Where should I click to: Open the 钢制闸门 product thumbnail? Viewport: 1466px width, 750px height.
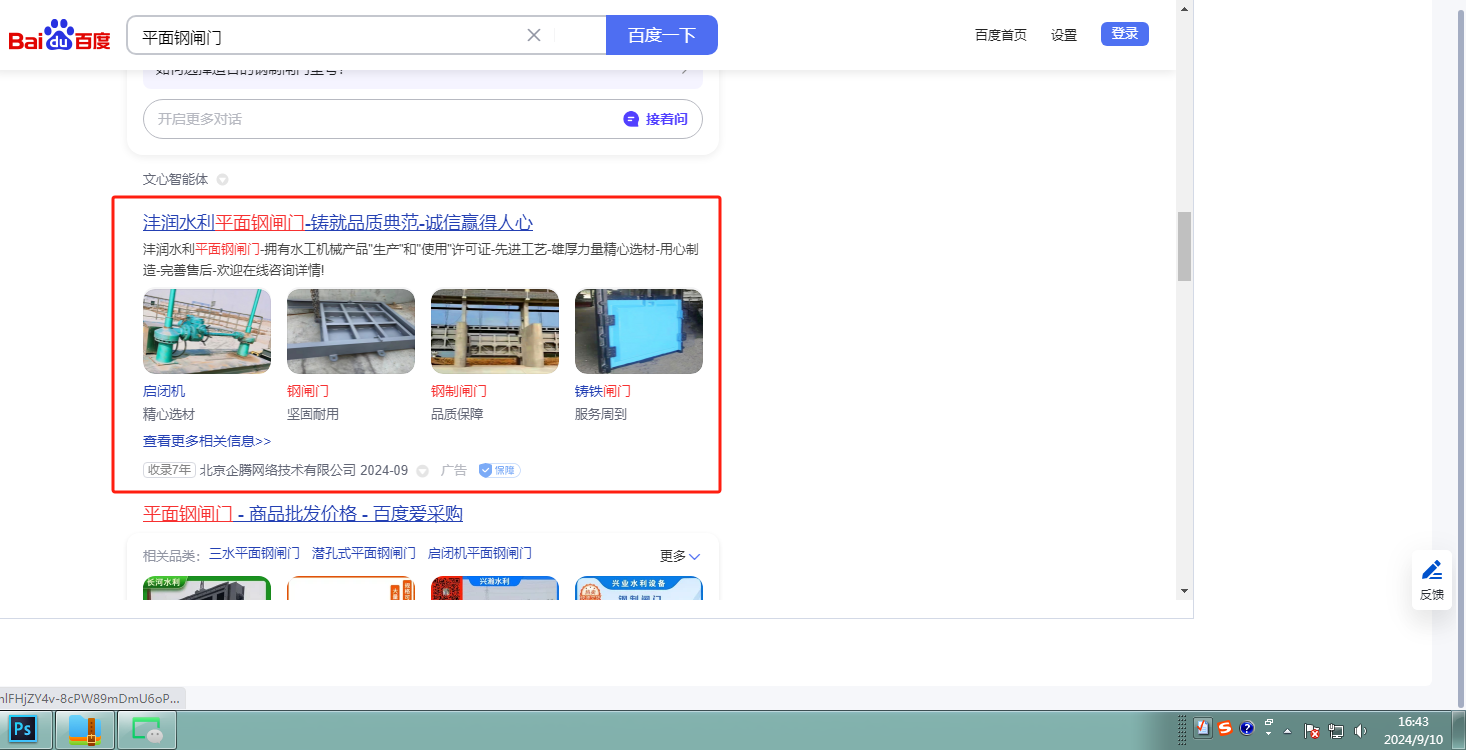point(495,331)
